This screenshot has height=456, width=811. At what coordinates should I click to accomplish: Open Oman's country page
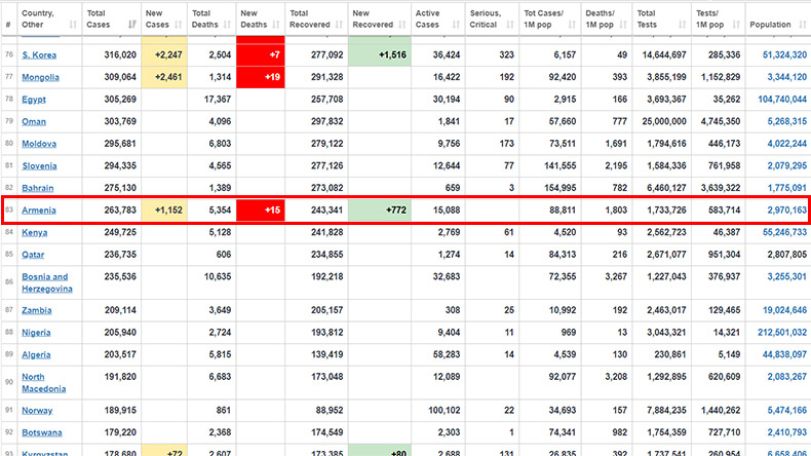click(34, 121)
